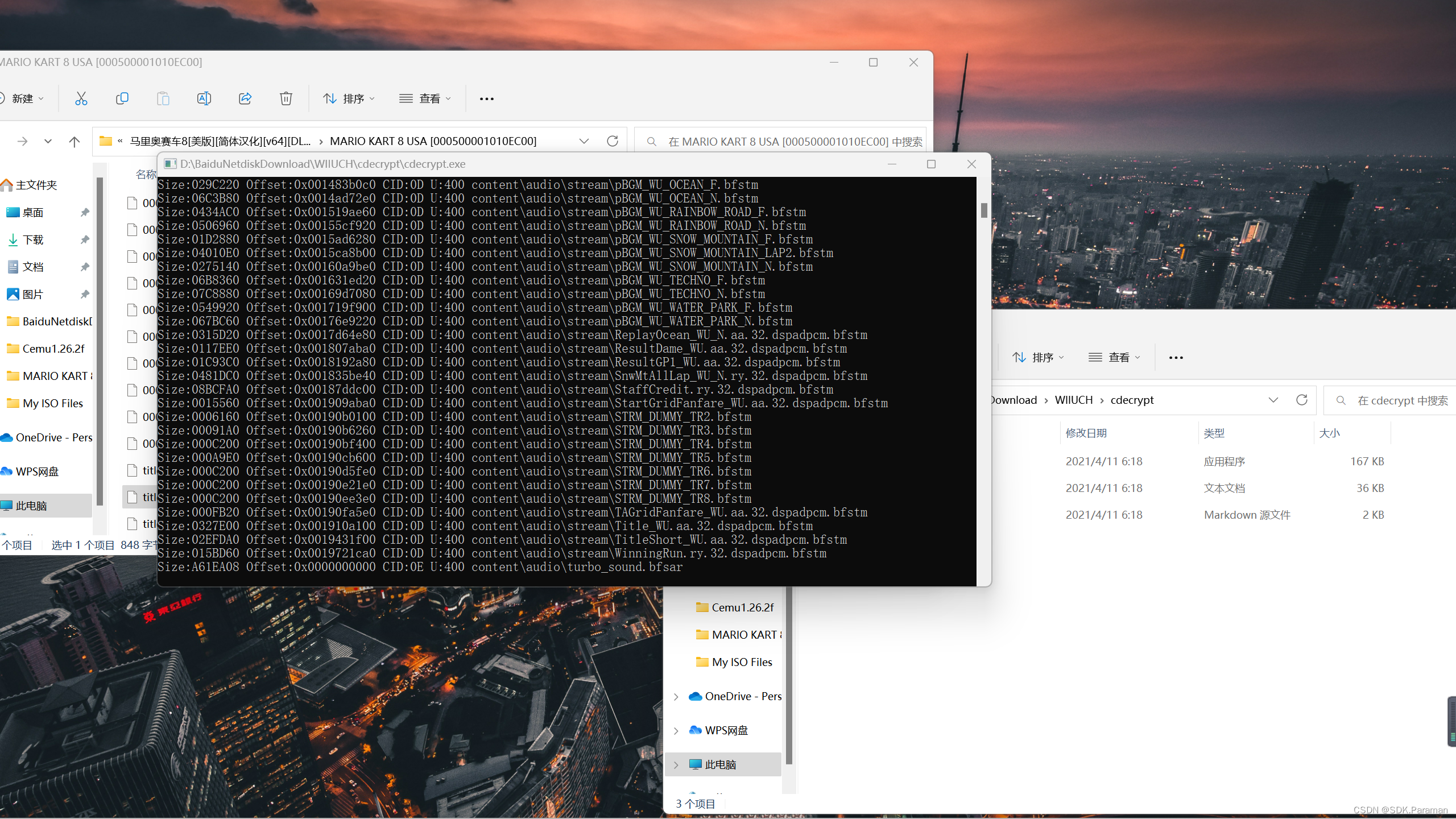Open more options ellipsis in cdecrypt explorer window
Image resolution: width=1456 pixels, height=819 pixels.
(x=1176, y=358)
